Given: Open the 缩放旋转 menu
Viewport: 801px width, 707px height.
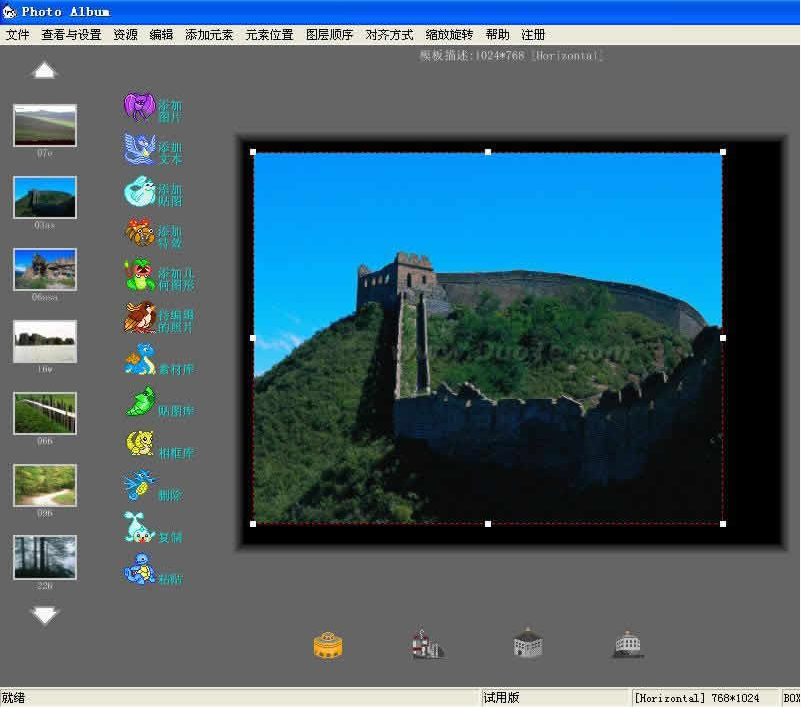Looking at the screenshot, I should click(x=450, y=35).
